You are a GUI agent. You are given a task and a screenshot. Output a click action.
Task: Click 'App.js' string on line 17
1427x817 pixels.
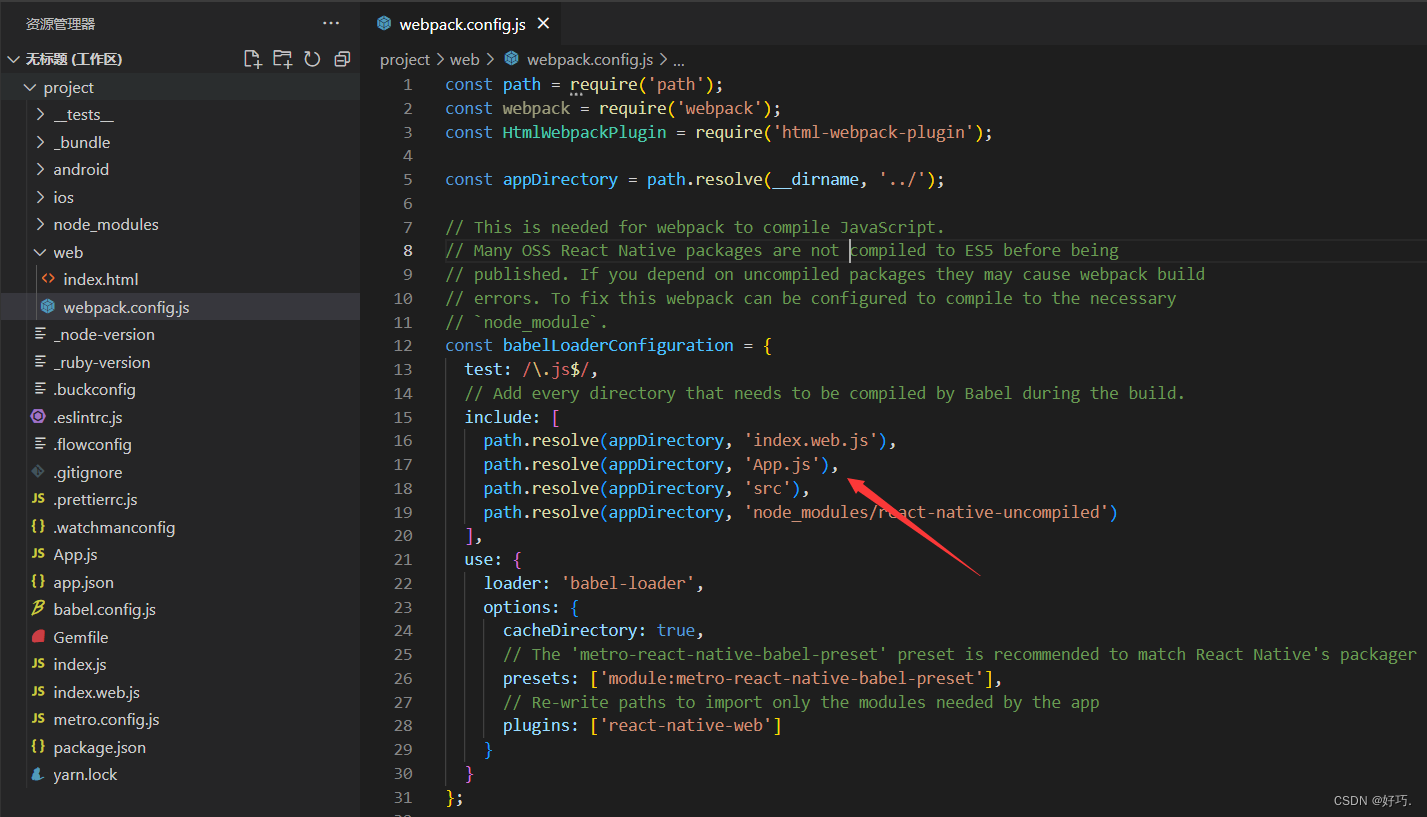pos(783,464)
